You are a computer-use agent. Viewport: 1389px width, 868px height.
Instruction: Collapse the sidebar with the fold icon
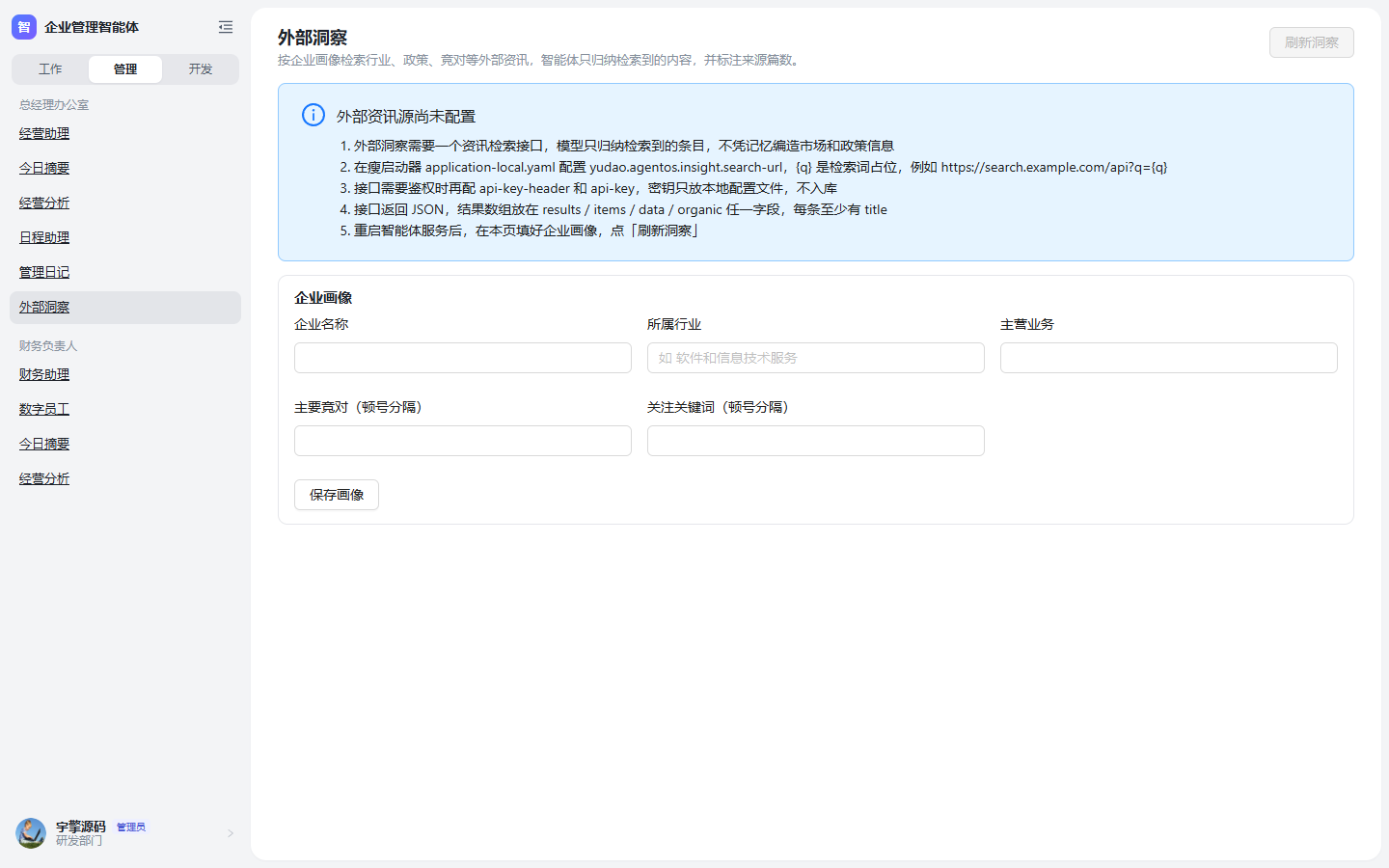(x=226, y=27)
